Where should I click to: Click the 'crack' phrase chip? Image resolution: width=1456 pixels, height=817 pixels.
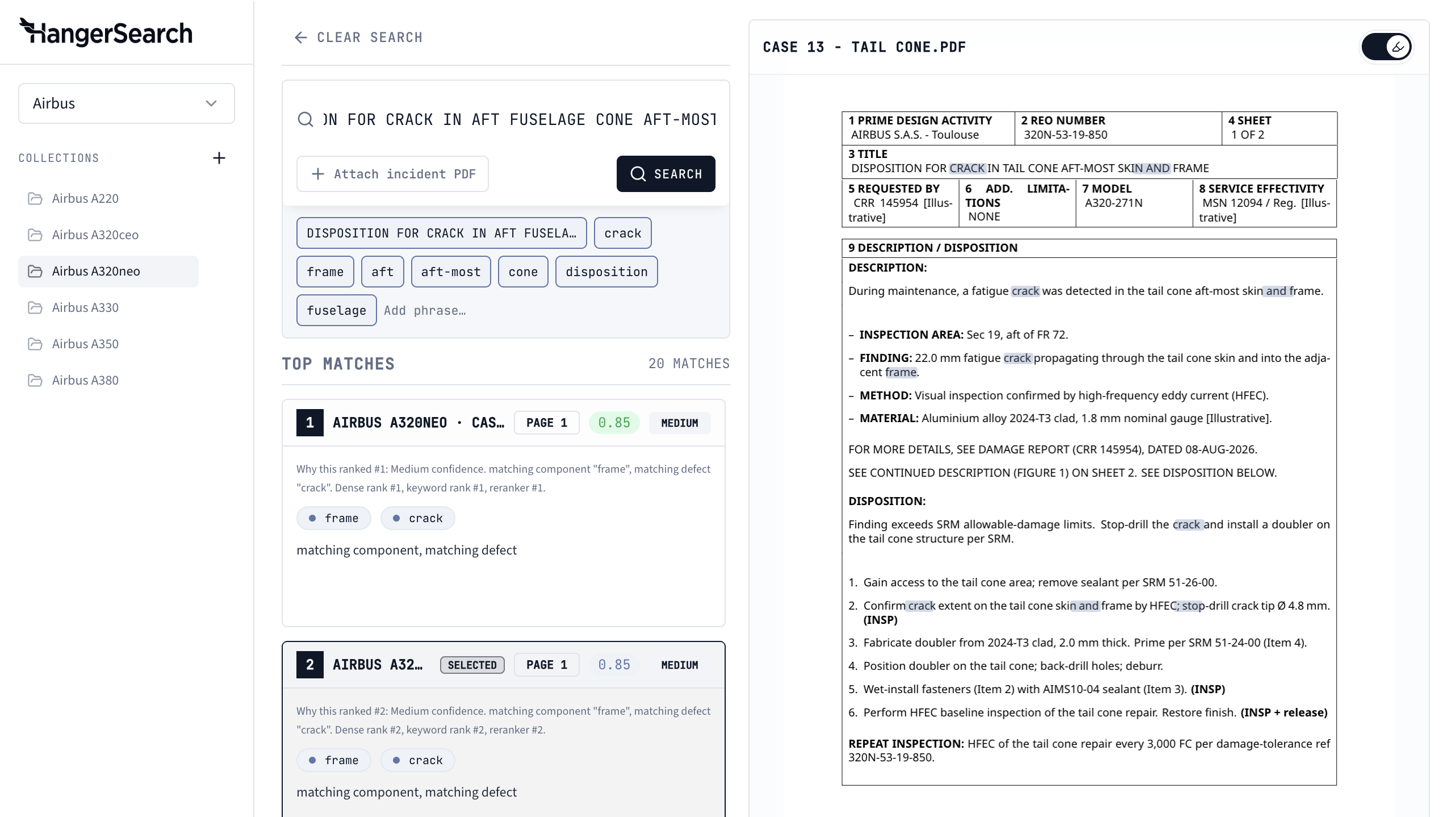coord(622,233)
